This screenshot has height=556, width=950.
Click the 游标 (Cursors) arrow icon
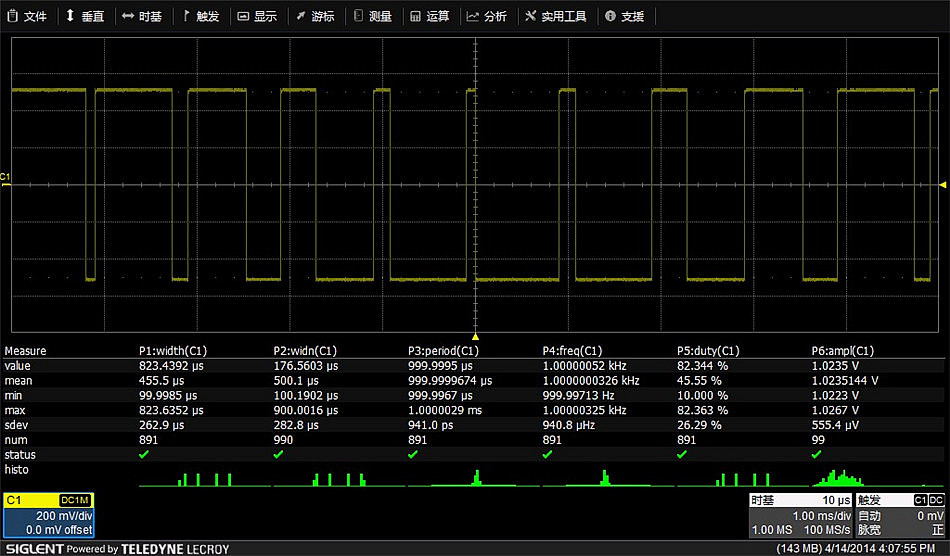click(301, 16)
